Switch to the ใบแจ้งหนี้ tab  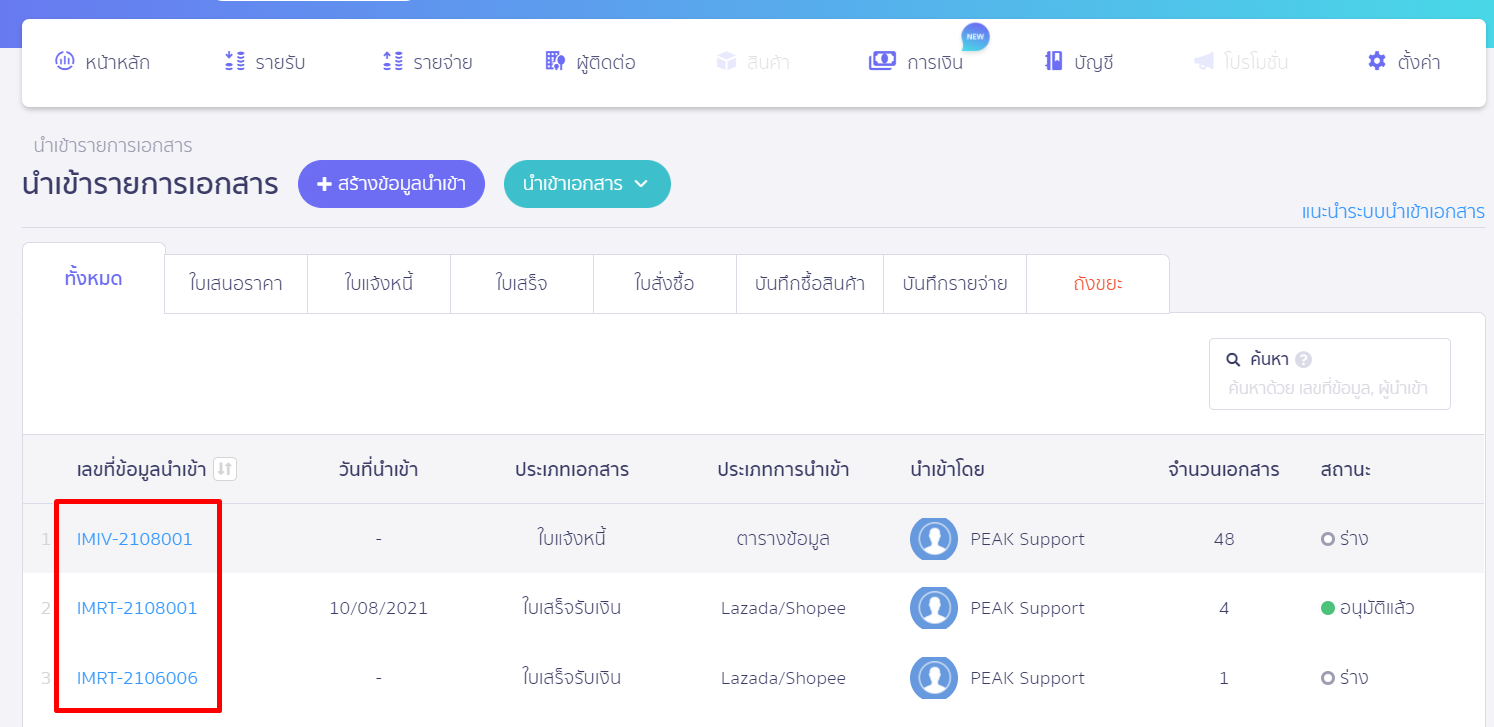pyautogui.click(x=378, y=284)
